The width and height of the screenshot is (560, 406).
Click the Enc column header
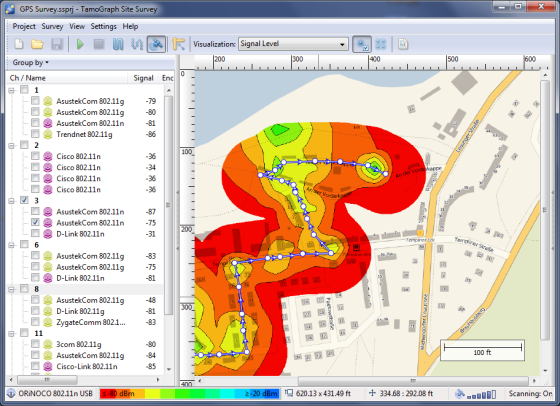(x=167, y=78)
